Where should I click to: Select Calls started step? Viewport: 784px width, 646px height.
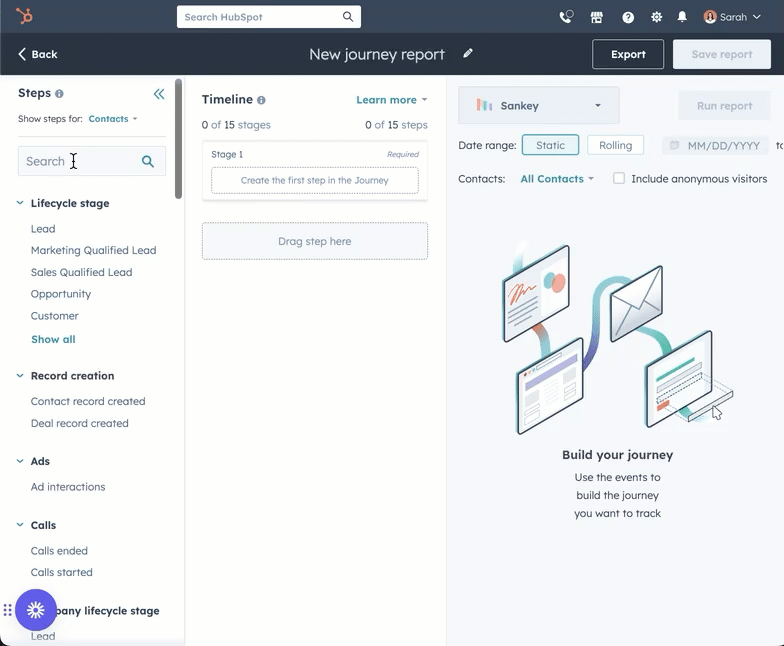tap(62, 572)
